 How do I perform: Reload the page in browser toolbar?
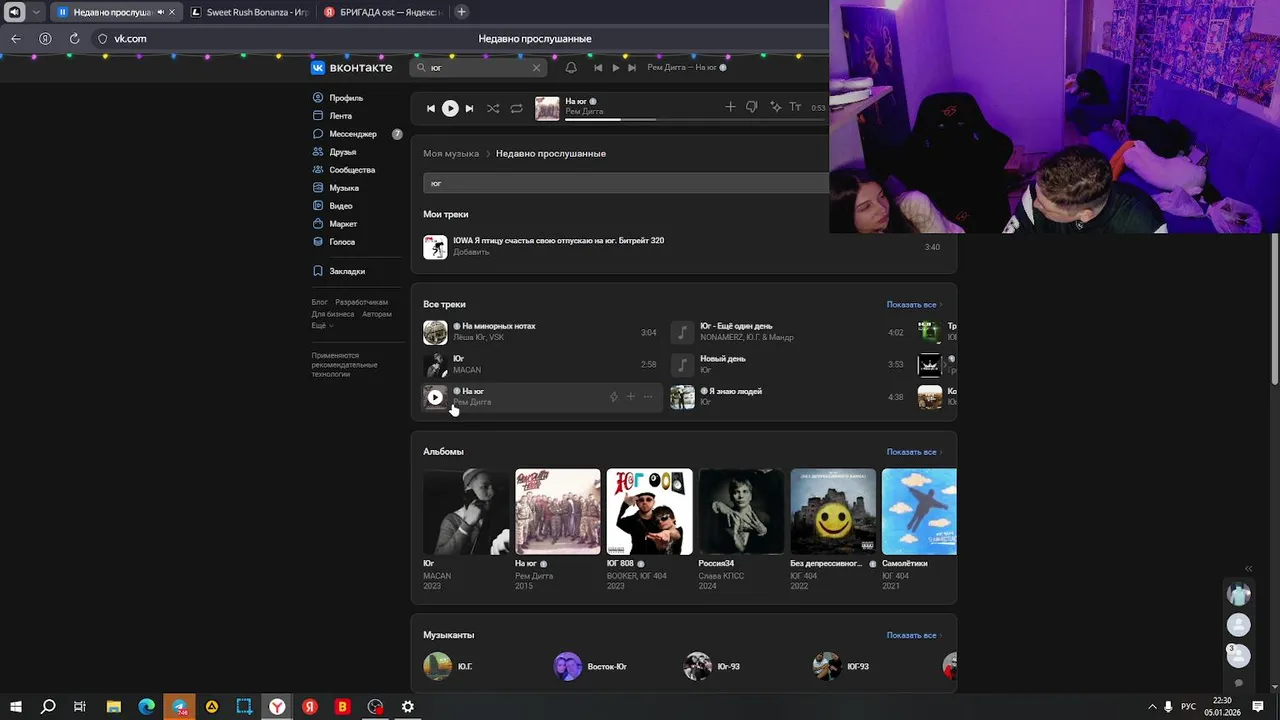(x=74, y=39)
